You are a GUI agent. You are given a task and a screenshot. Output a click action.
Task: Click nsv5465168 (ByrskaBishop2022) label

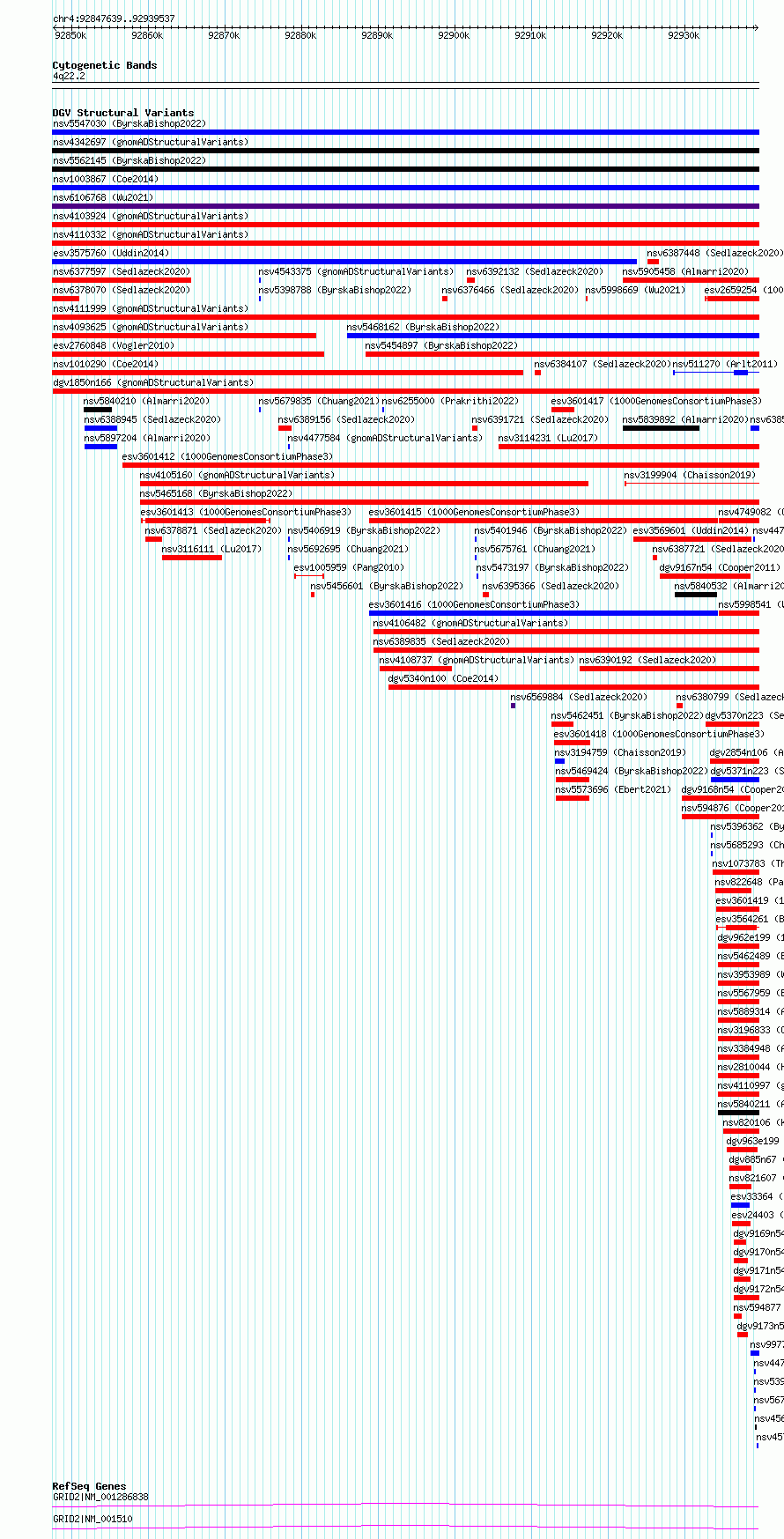point(216,494)
